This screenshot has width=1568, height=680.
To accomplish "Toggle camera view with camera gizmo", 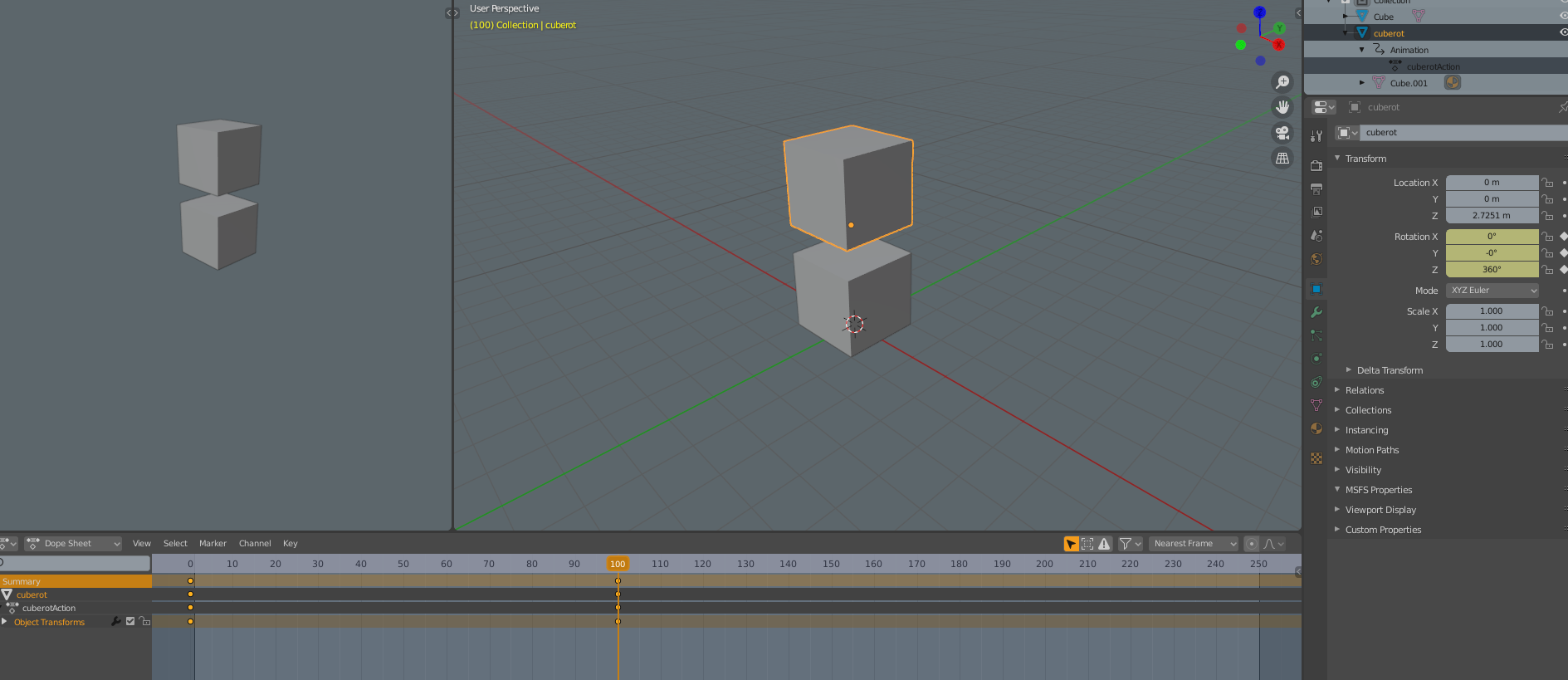I will (x=1282, y=133).
